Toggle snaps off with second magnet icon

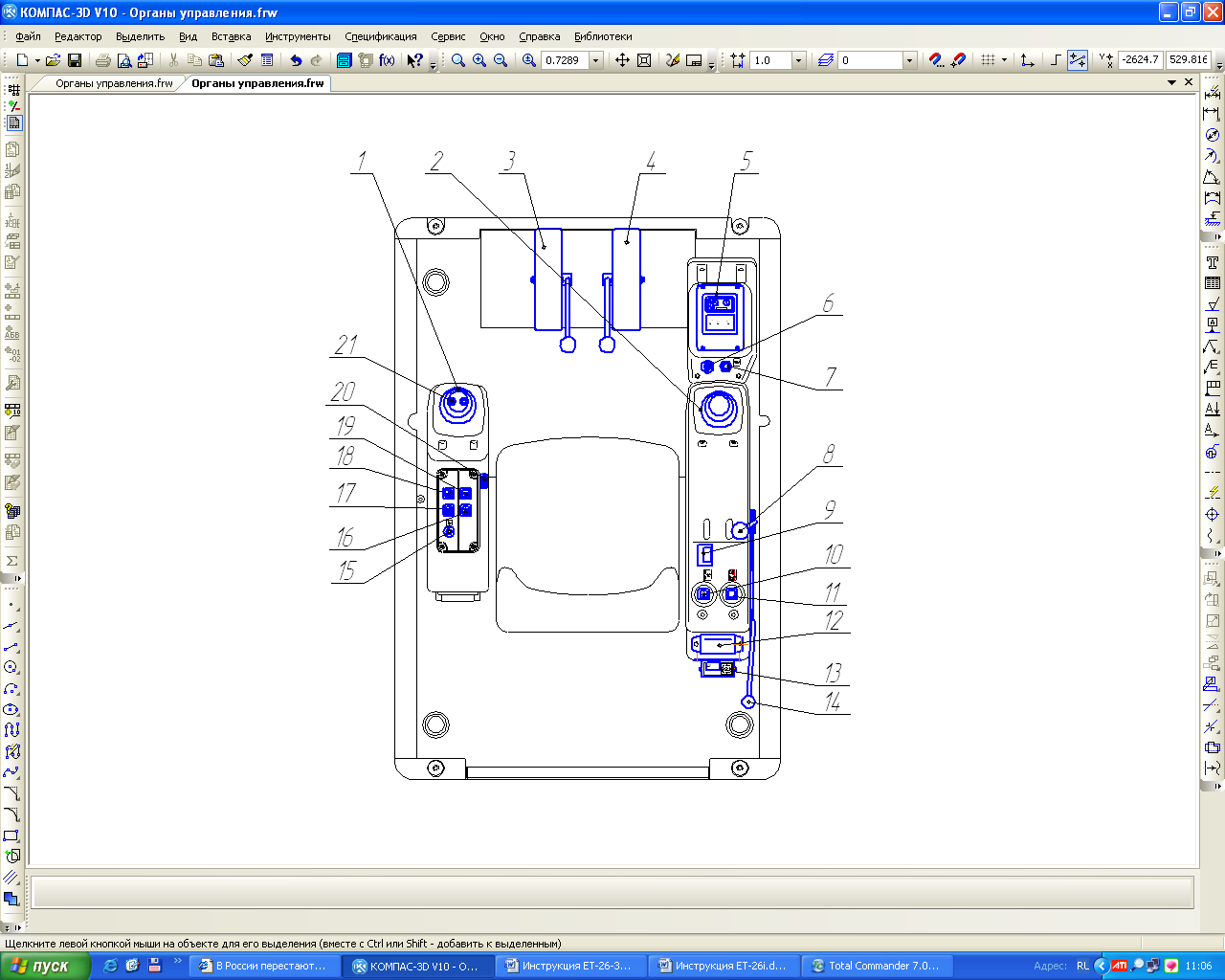[958, 60]
